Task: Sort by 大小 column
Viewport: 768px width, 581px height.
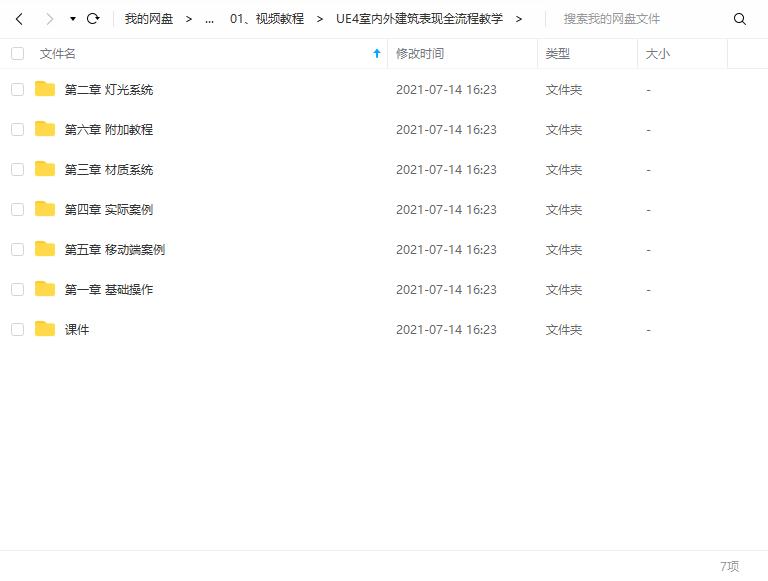Action: pos(657,53)
